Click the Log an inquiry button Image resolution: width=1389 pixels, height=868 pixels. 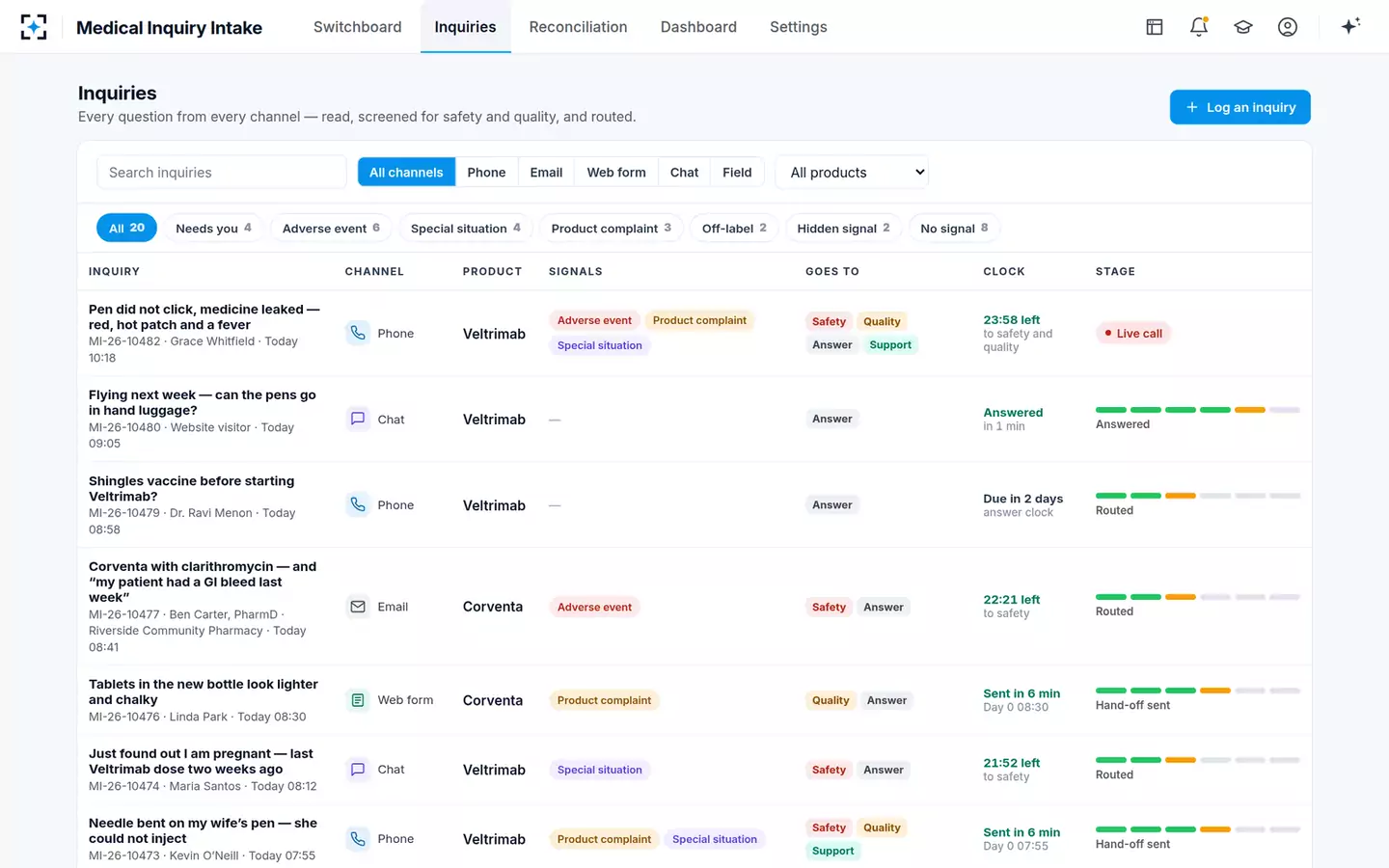[x=1239, y=107]
